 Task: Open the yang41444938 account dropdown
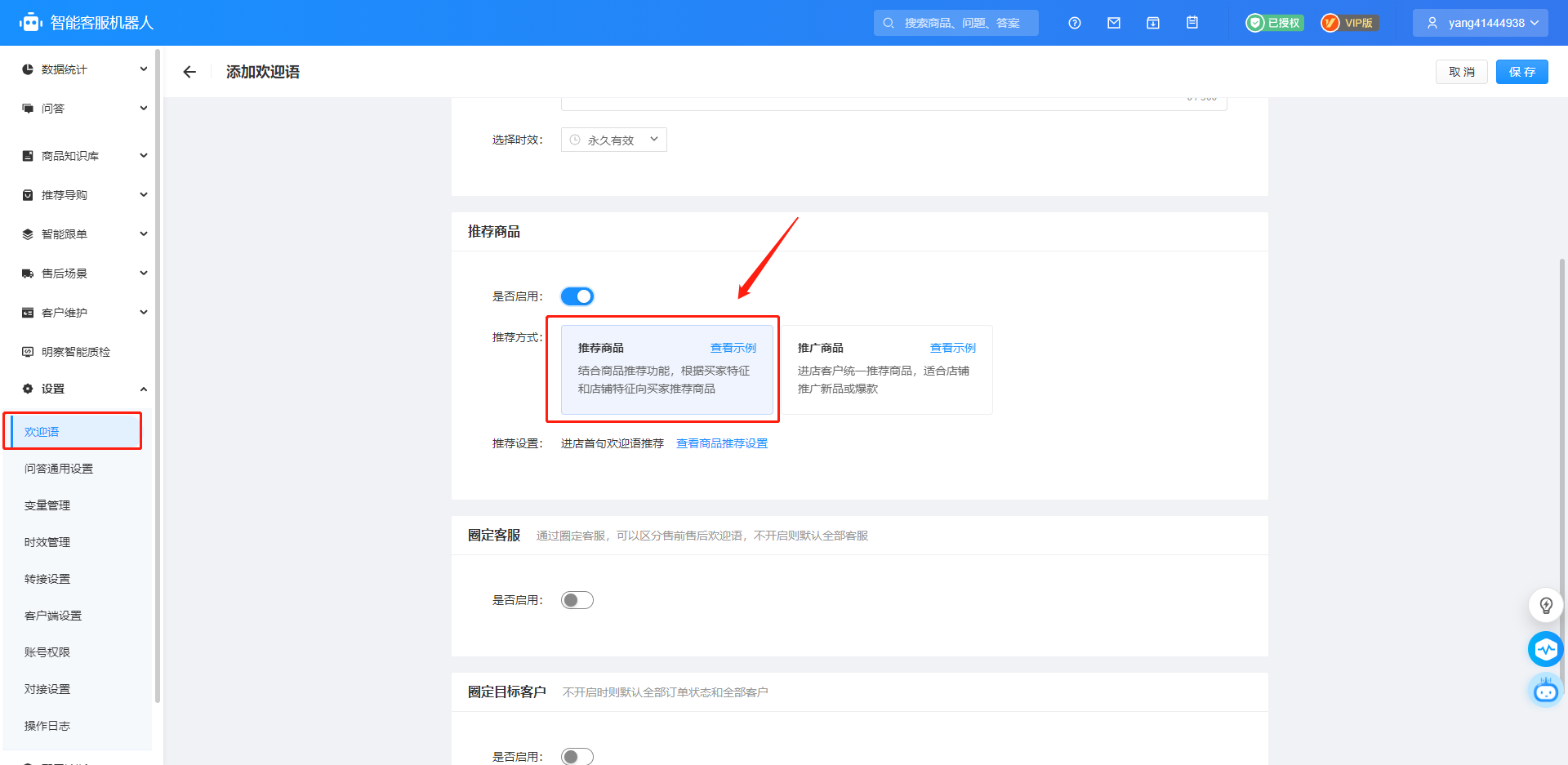pyautogui.click(x=1481, y=23)
